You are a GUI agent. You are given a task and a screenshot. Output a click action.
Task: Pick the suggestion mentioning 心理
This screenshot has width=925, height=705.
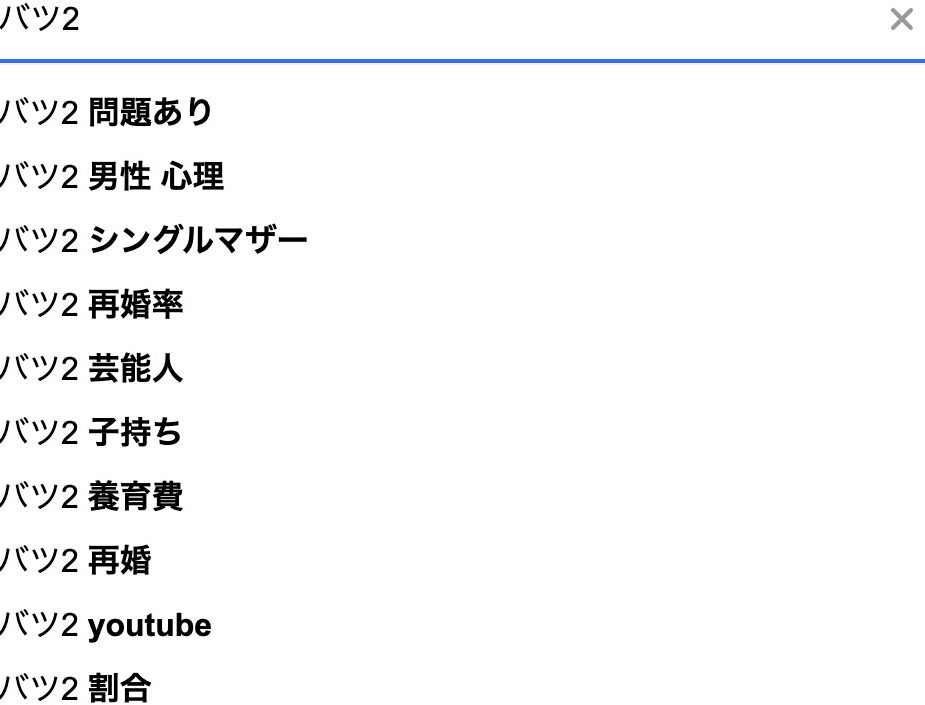coord(111,177)
